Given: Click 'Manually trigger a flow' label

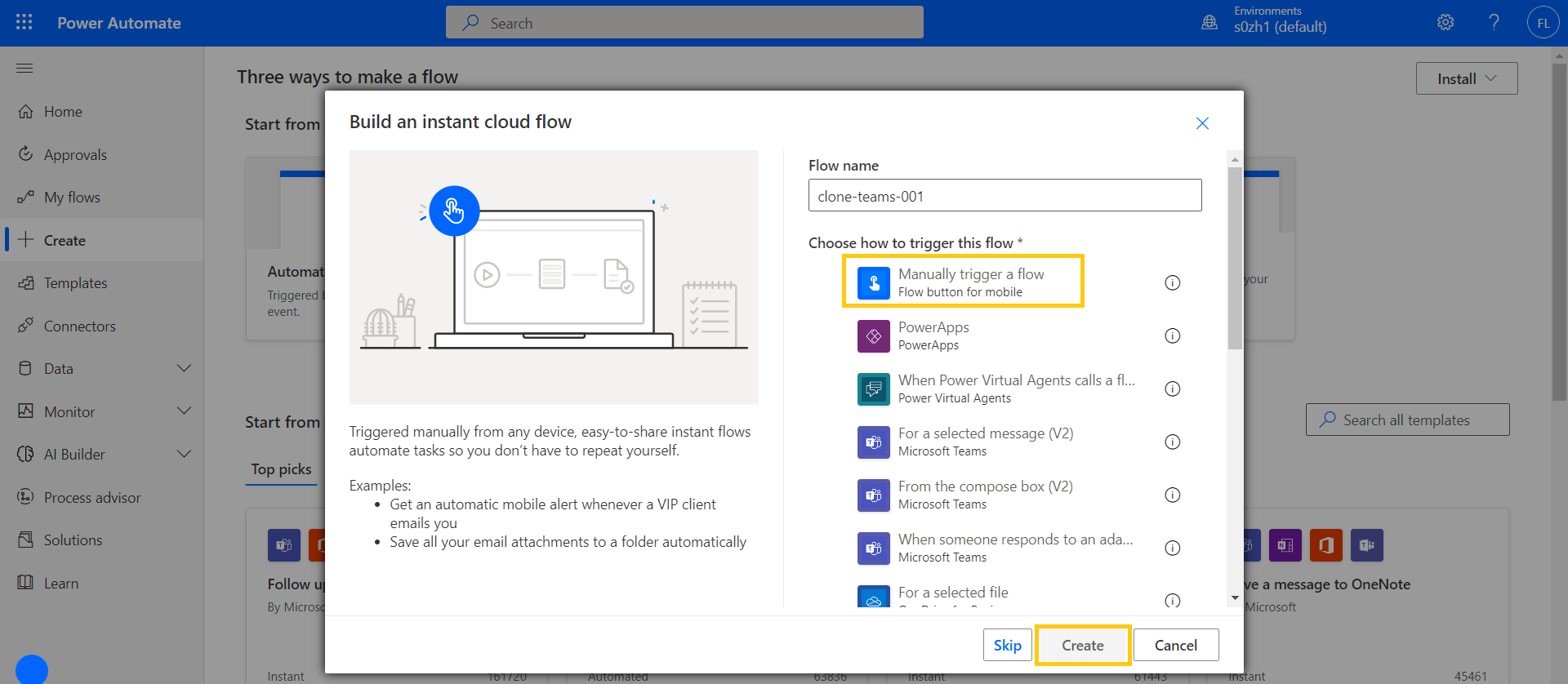Looking at the screenshot, I should [971, 274].
